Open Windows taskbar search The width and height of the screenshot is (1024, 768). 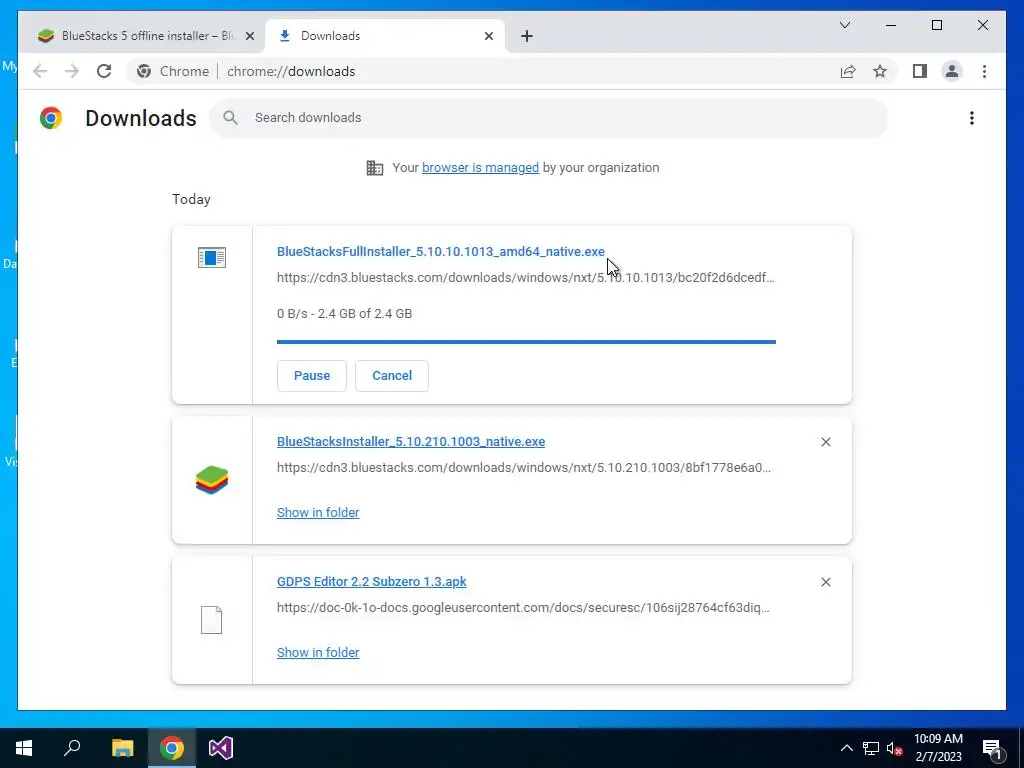pyautogui.click(x=72, y=748)
